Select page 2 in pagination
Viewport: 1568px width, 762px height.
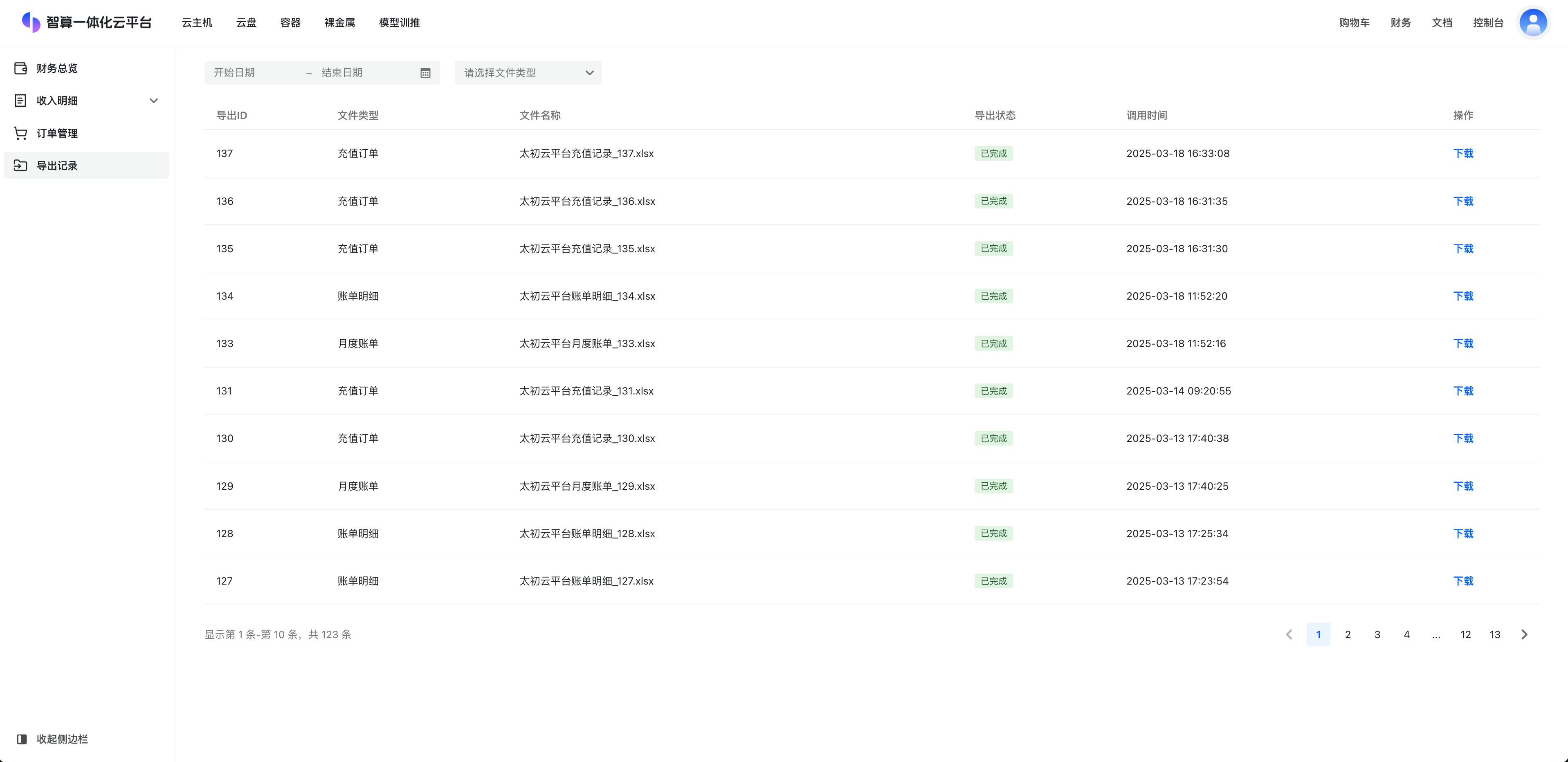pos(1348,634)
